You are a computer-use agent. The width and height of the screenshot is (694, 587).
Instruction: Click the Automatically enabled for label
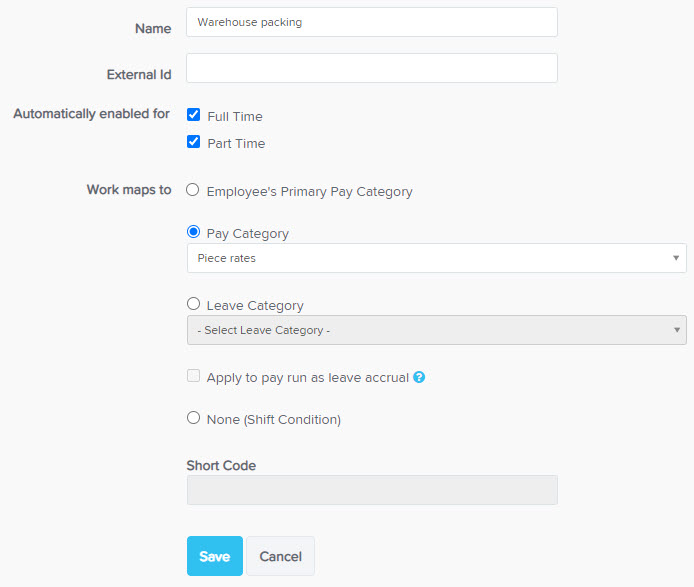click(x=92, y=114)
